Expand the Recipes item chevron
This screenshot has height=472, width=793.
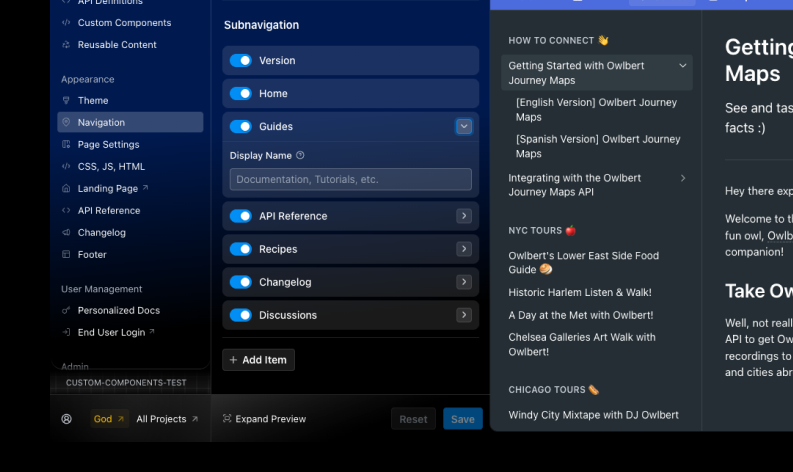[x=464, y=249]
